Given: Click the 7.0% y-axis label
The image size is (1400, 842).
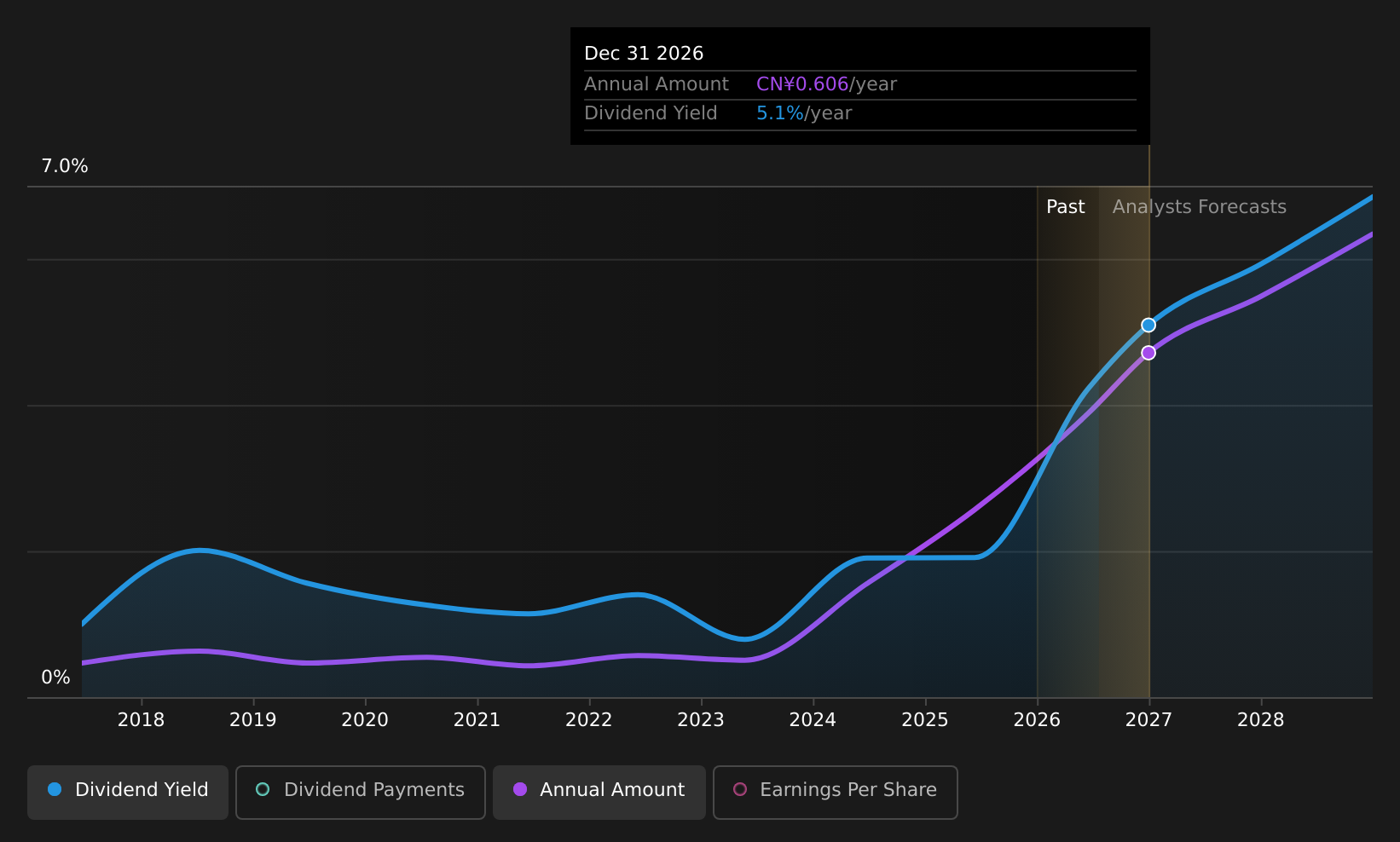Looking at the screenshot, I should 65,166.
